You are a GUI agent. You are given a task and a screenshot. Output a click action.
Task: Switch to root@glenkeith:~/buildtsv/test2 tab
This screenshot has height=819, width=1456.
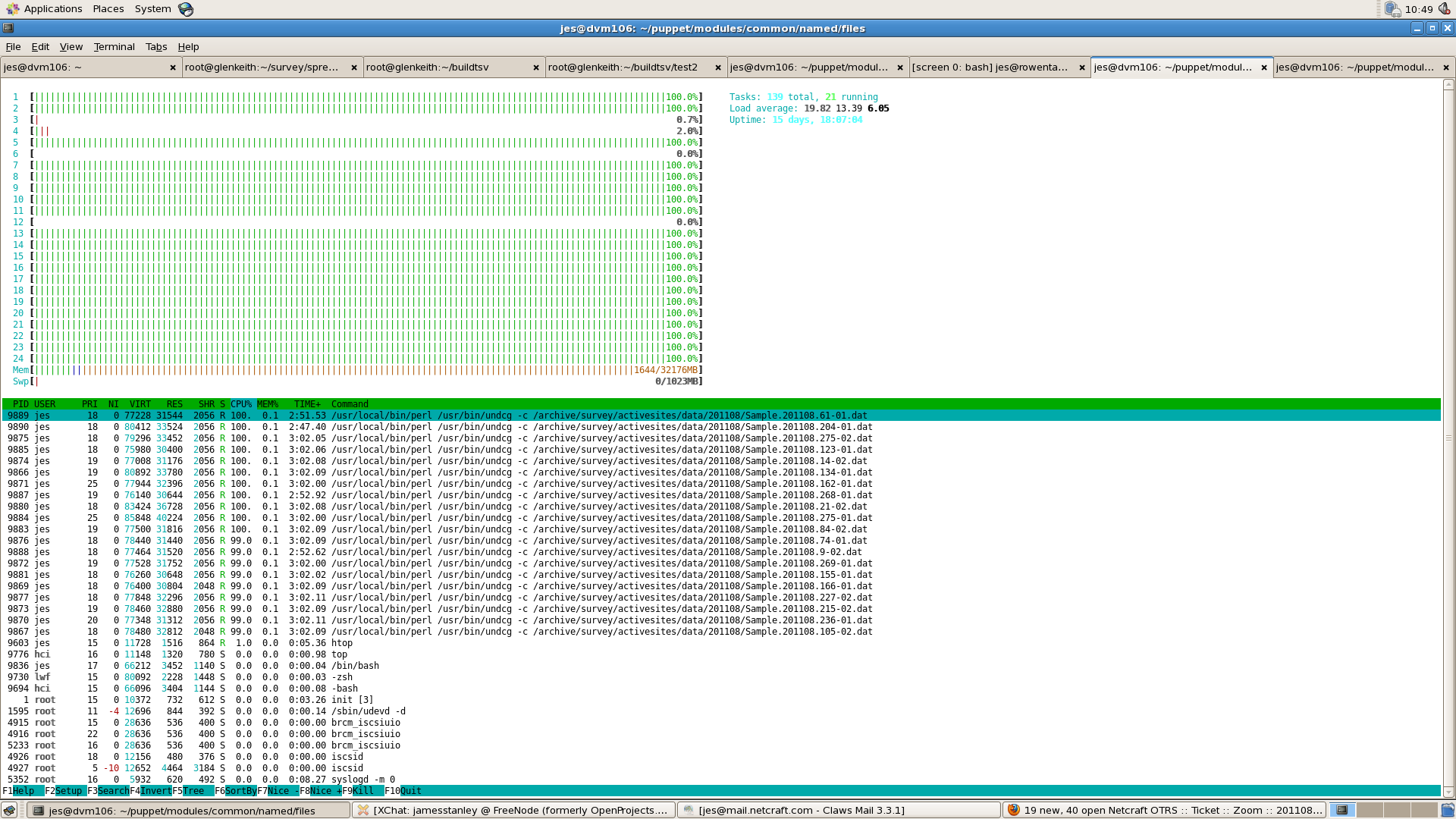click(622, 67)
